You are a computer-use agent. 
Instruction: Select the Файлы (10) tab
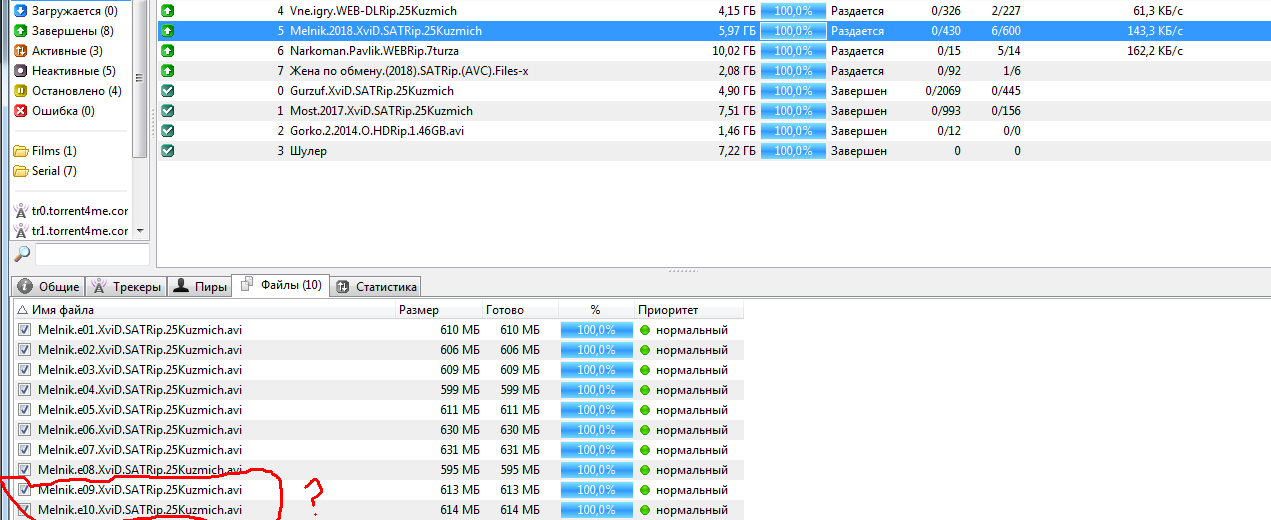pos(281,285)
